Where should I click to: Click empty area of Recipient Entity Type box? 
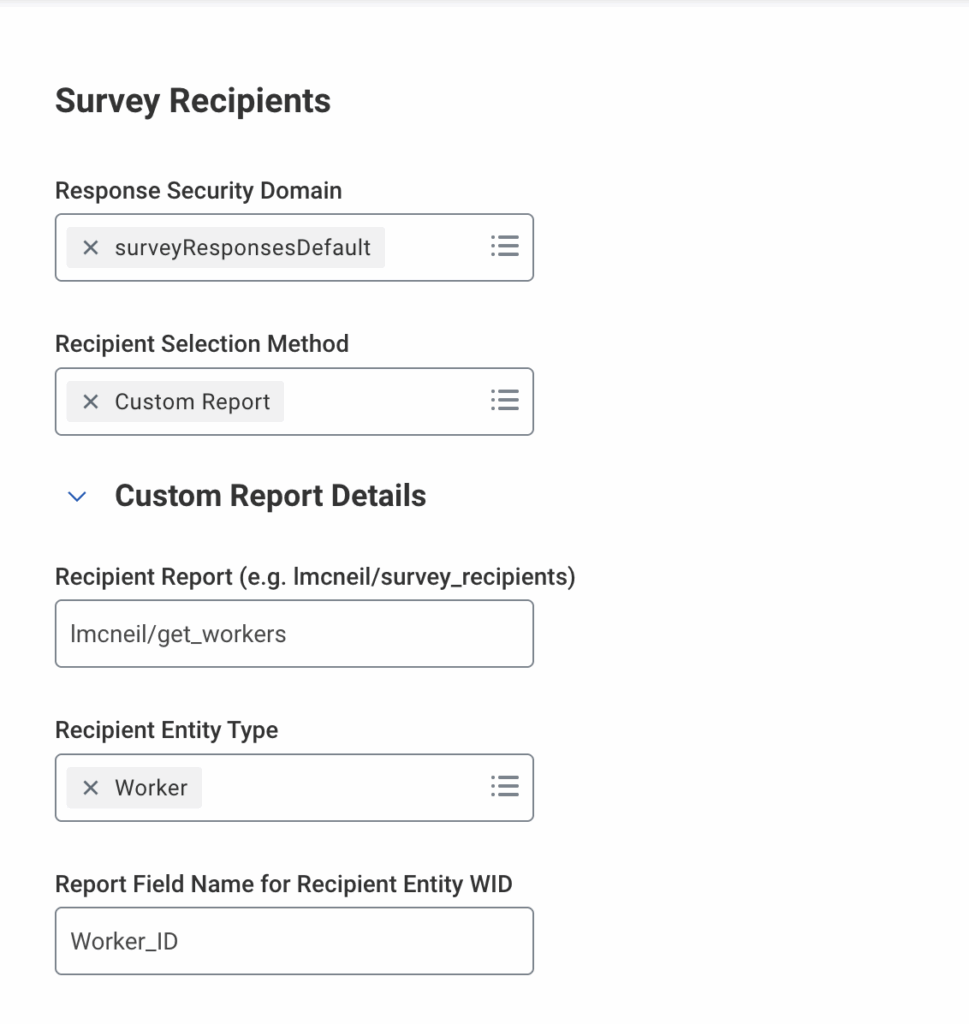[x=345, y=788]
